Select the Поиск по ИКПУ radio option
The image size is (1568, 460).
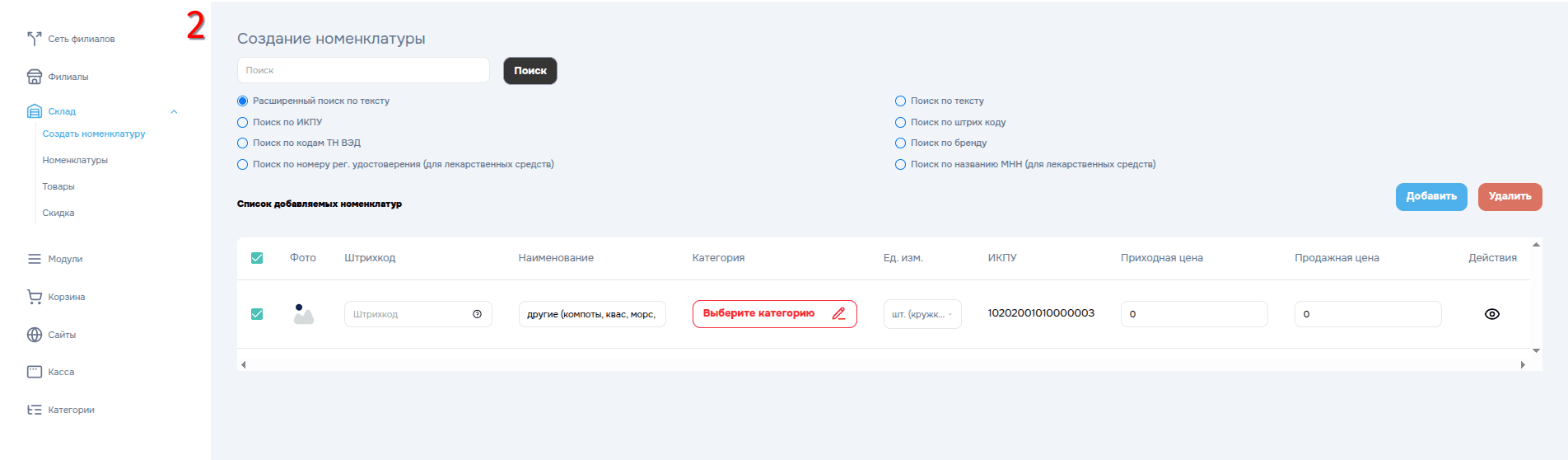pyautogui.click(x=243, y=122)
